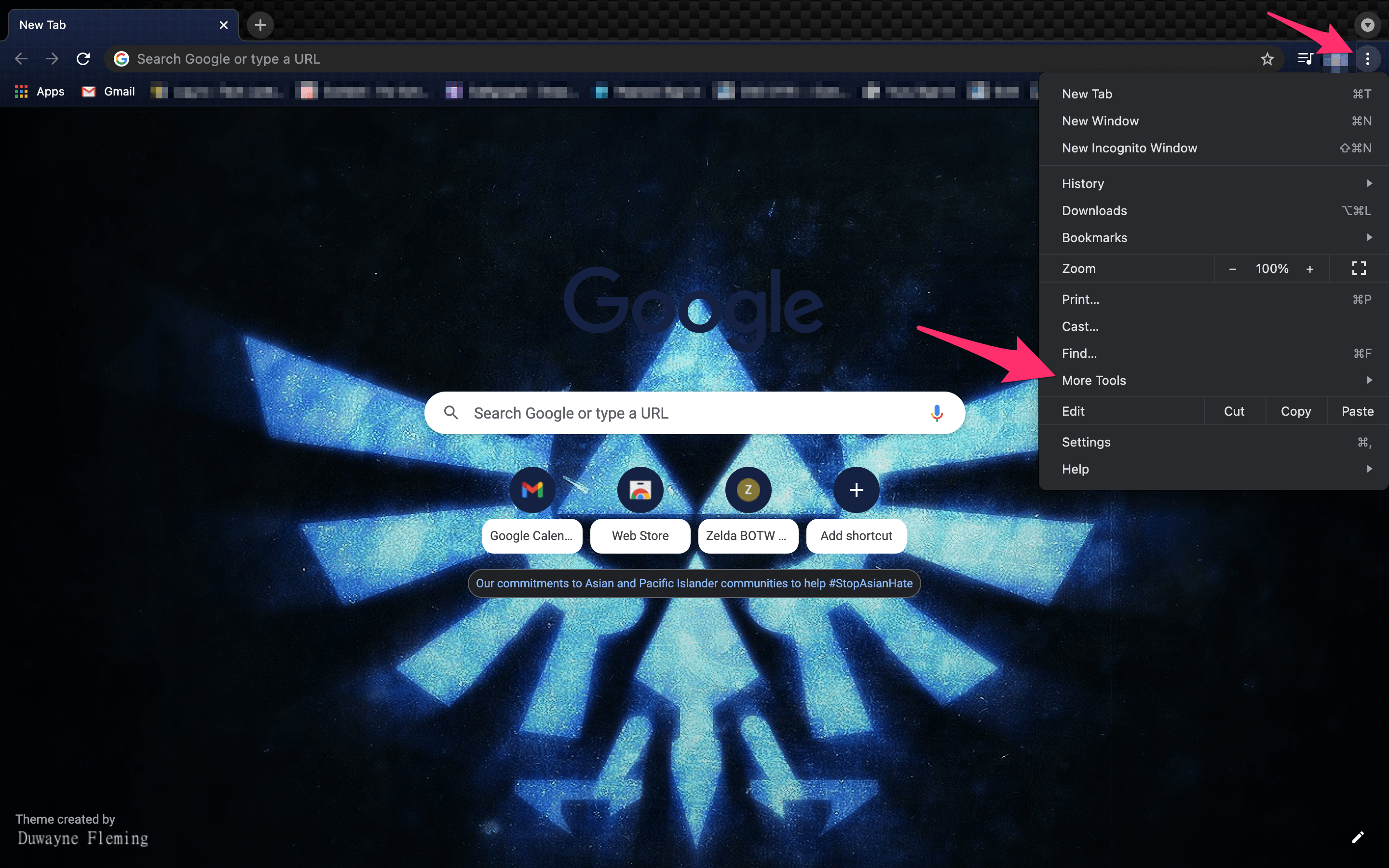Select New Incognito Window menu item
This screenshot has height=868, width=1389.
[x=1129, y=148]
